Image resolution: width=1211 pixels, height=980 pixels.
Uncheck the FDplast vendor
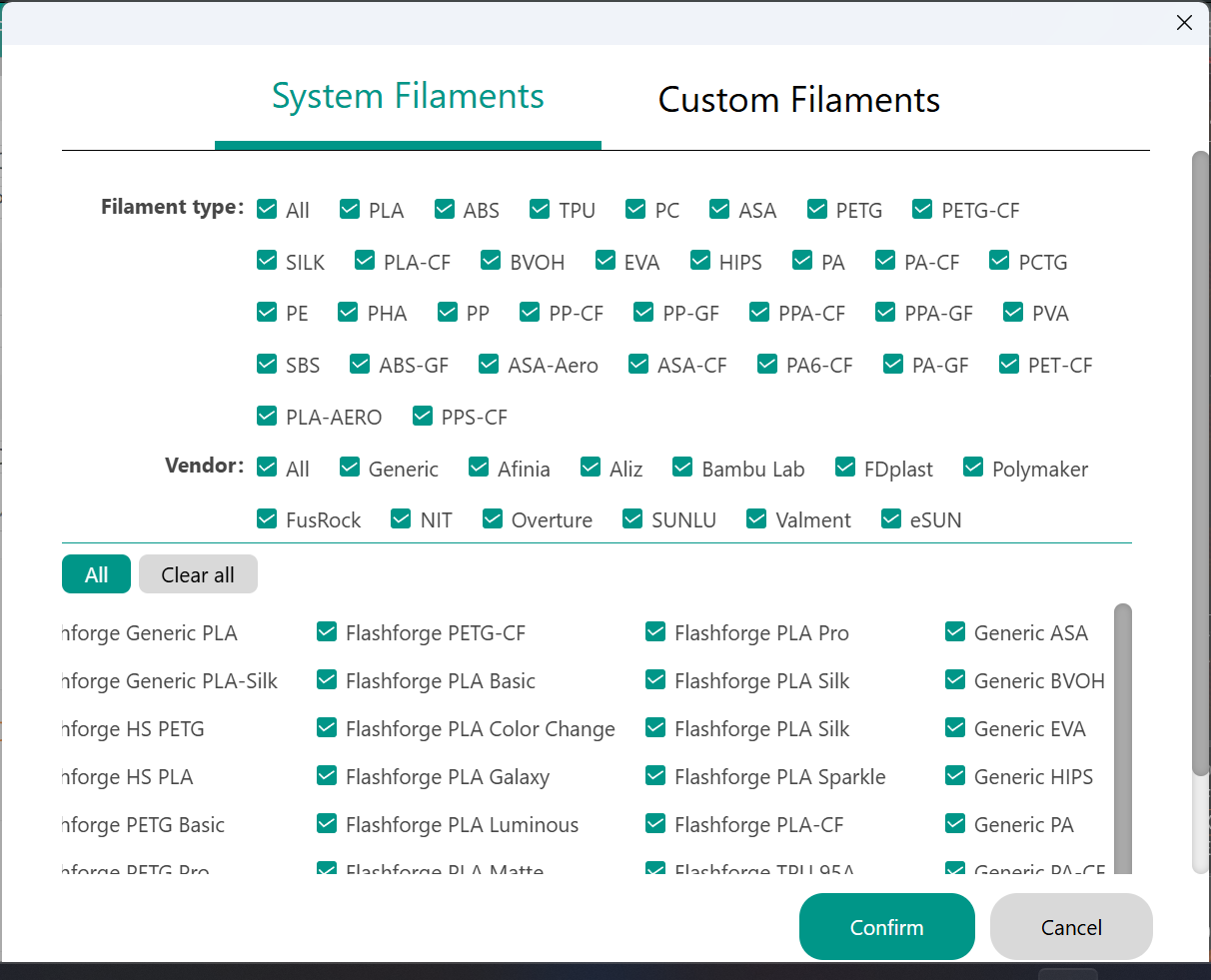pyautogui.click(x=845, y=468)
